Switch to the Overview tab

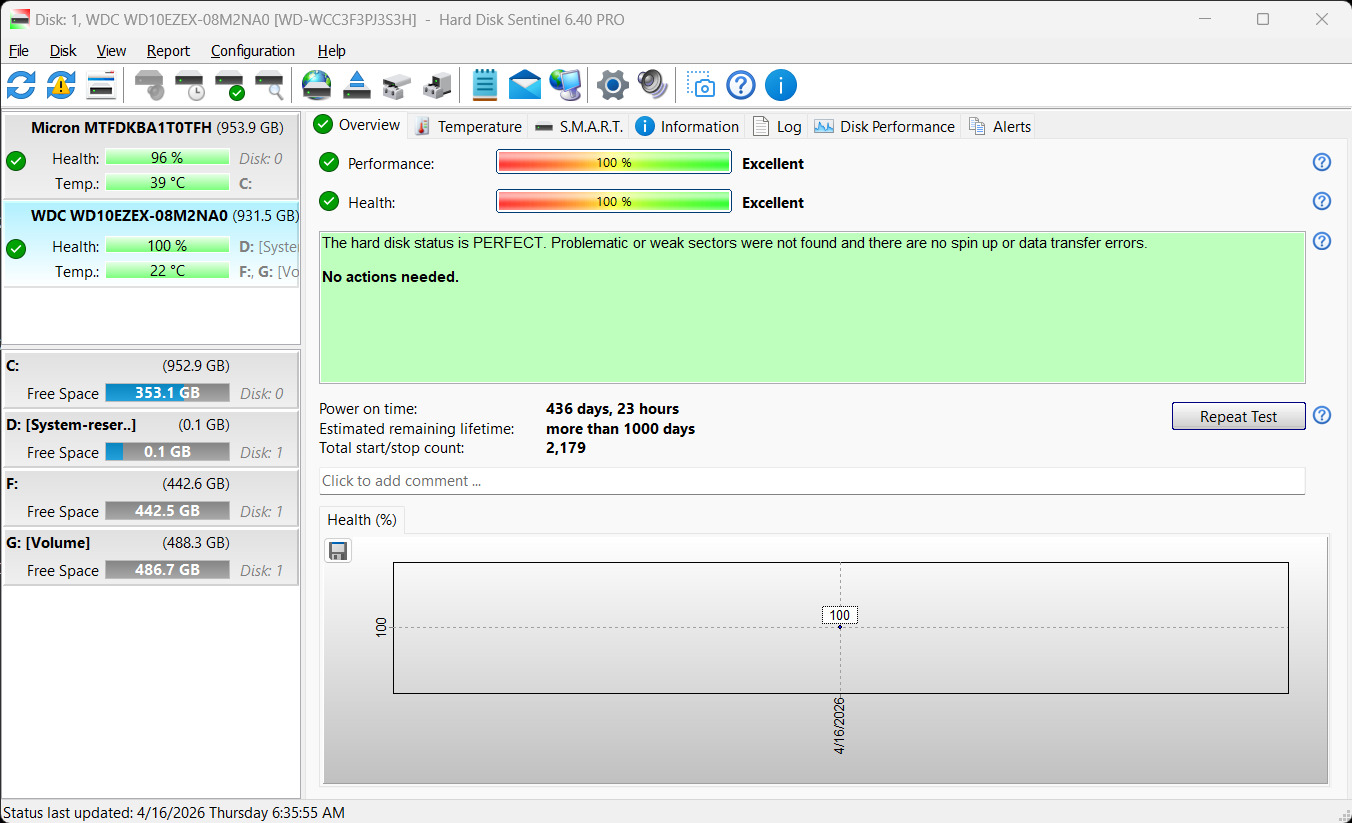click(357, 125)
